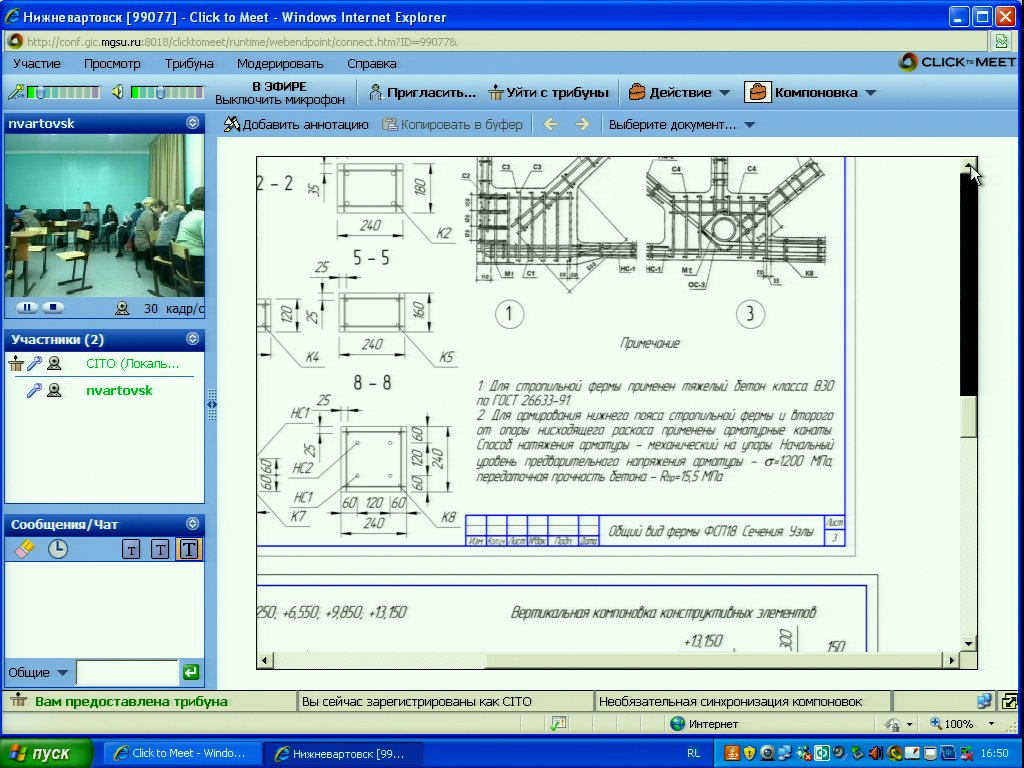This screenshot has height=768, width=1024.
Task: Stop the nvartovsk video feed
Action: 53,308
